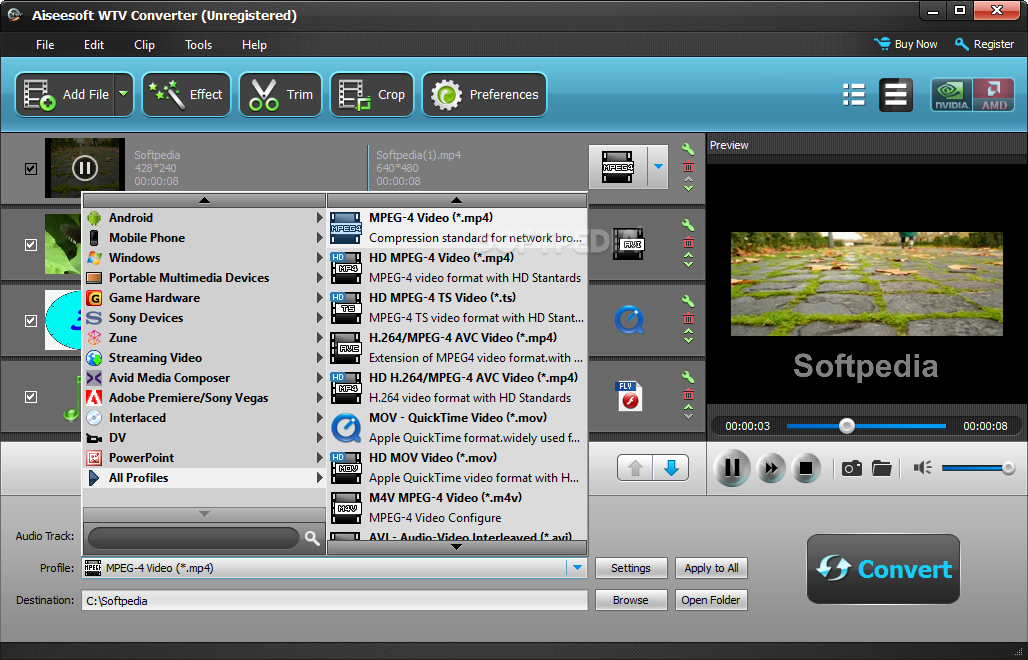
Task: Click the fast forward preview button
Action: [770, 468]
